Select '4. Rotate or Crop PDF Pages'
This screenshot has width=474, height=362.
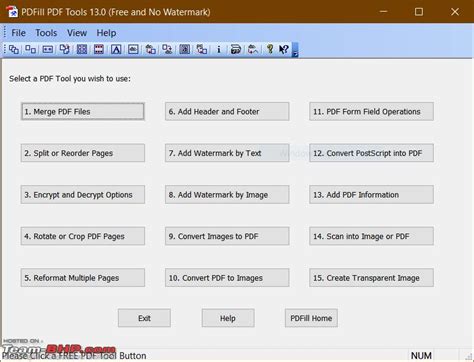(x=83, y=236)
